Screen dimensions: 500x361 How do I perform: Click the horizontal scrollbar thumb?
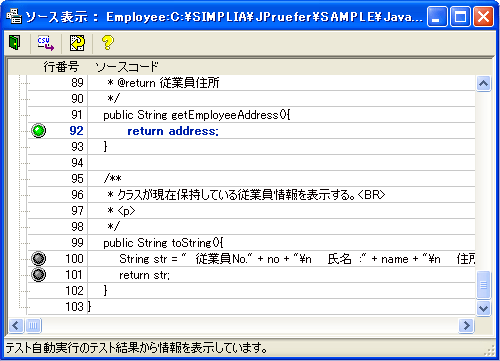tap(33, 325)
